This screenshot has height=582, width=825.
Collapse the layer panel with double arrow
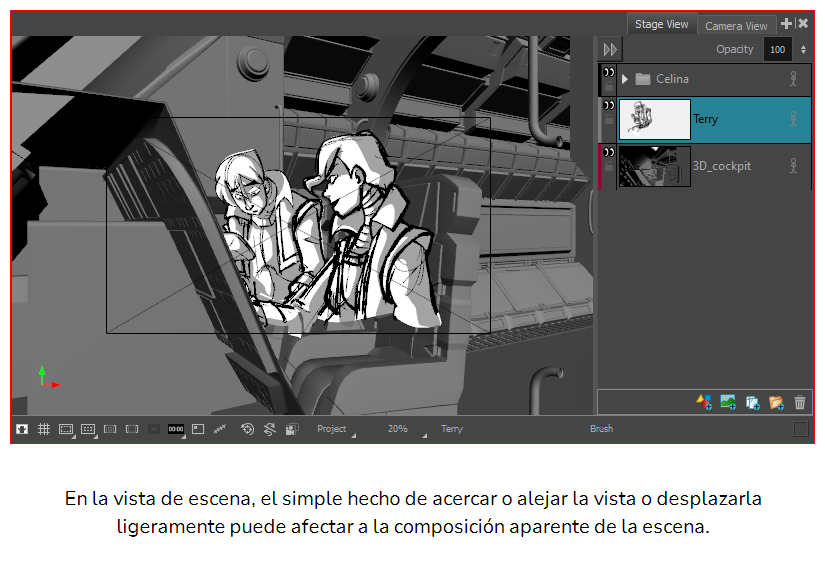(x=611, y=49)
